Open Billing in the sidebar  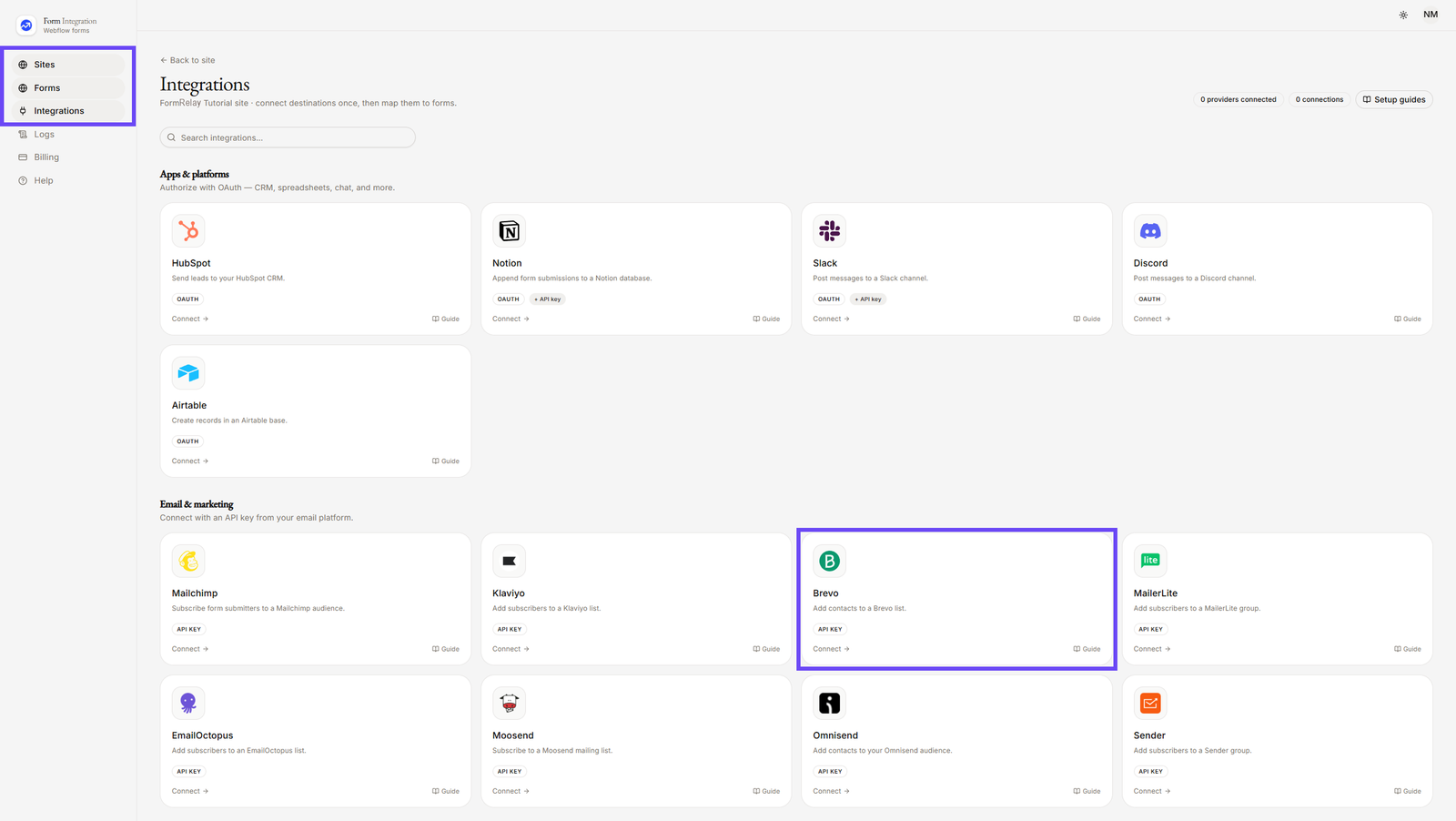(x=68, y=157)
